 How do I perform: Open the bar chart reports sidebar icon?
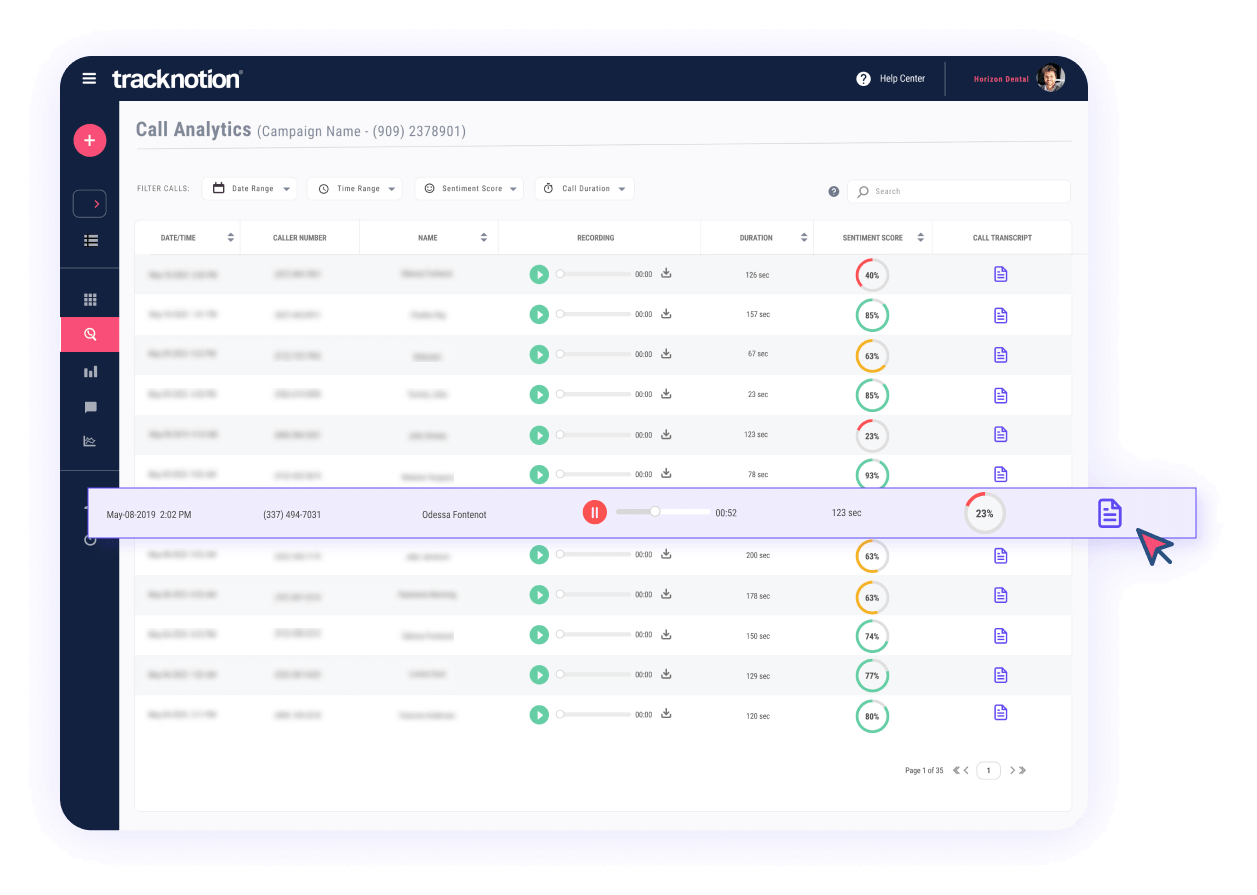point(90,372)
